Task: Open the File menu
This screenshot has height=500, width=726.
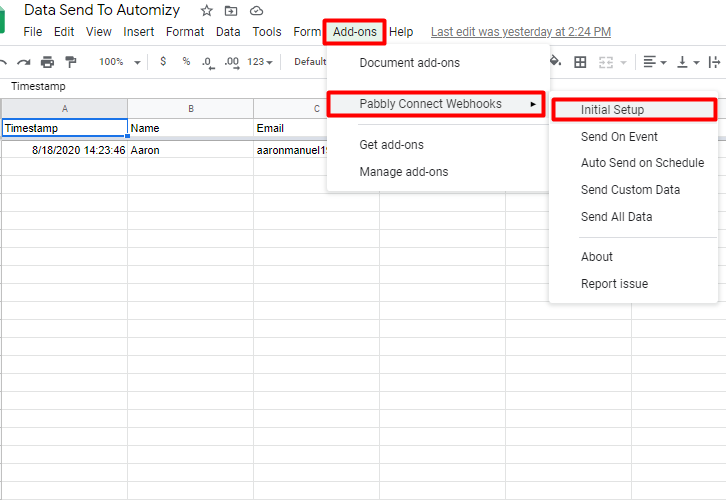Action: [x=32, y=32]
